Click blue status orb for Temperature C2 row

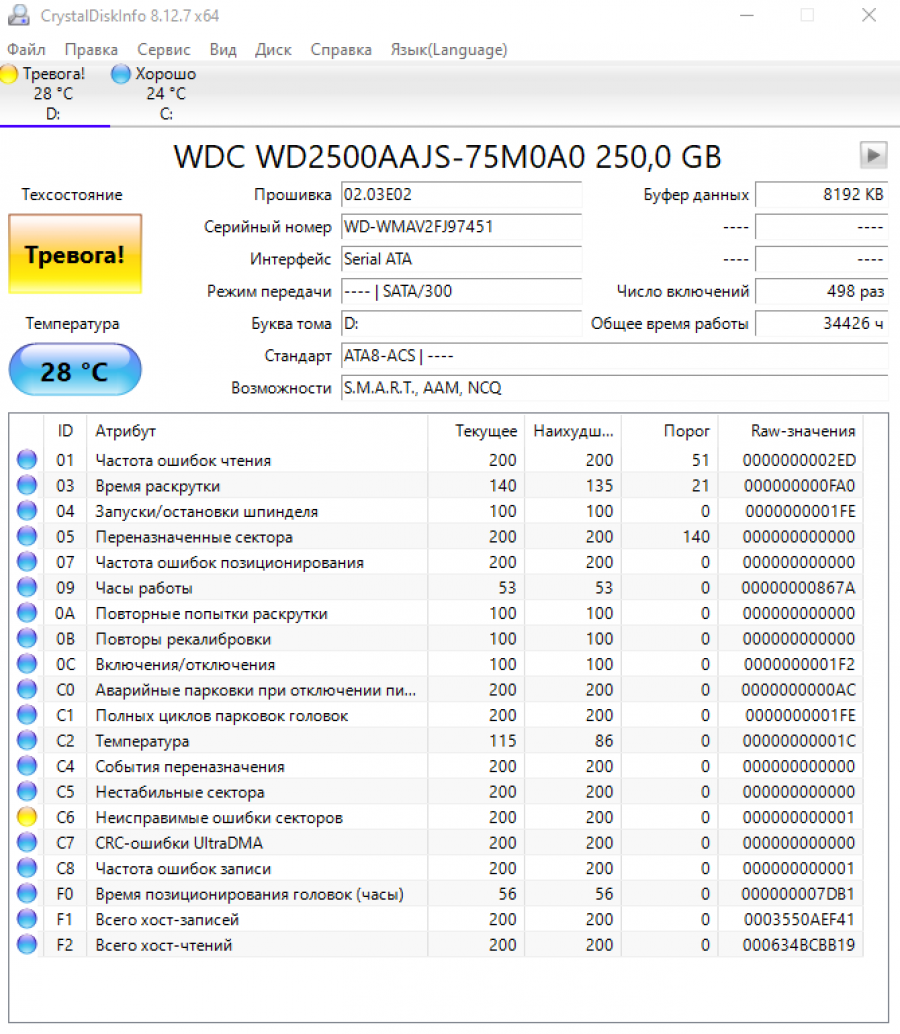tap(27, 741)
